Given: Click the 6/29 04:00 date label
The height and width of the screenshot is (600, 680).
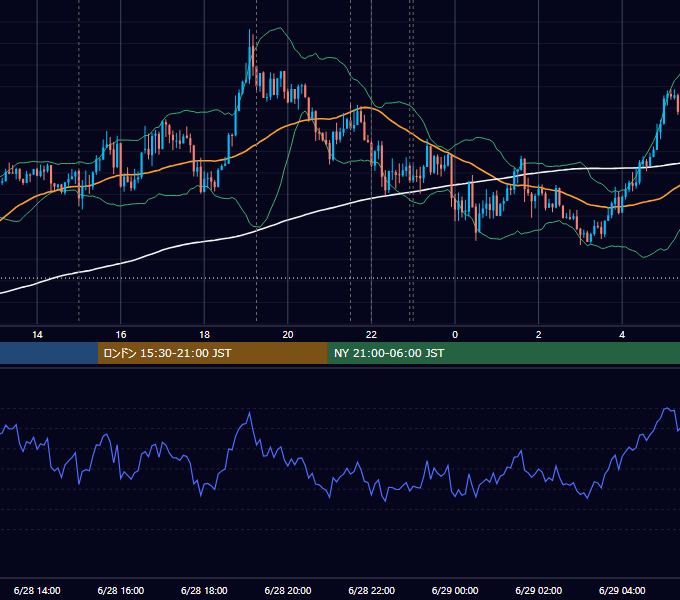Looking at the screenshot, I should point(622,590).
